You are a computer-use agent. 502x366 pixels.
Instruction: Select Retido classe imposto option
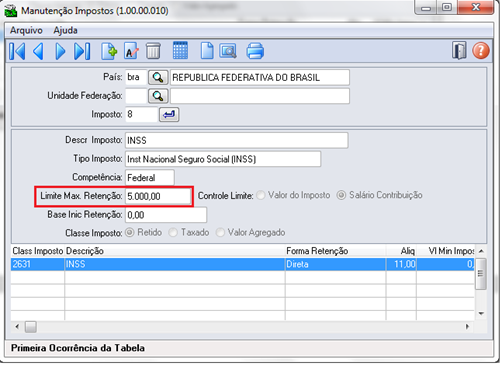pyautogui.click(x=130, y=232)
